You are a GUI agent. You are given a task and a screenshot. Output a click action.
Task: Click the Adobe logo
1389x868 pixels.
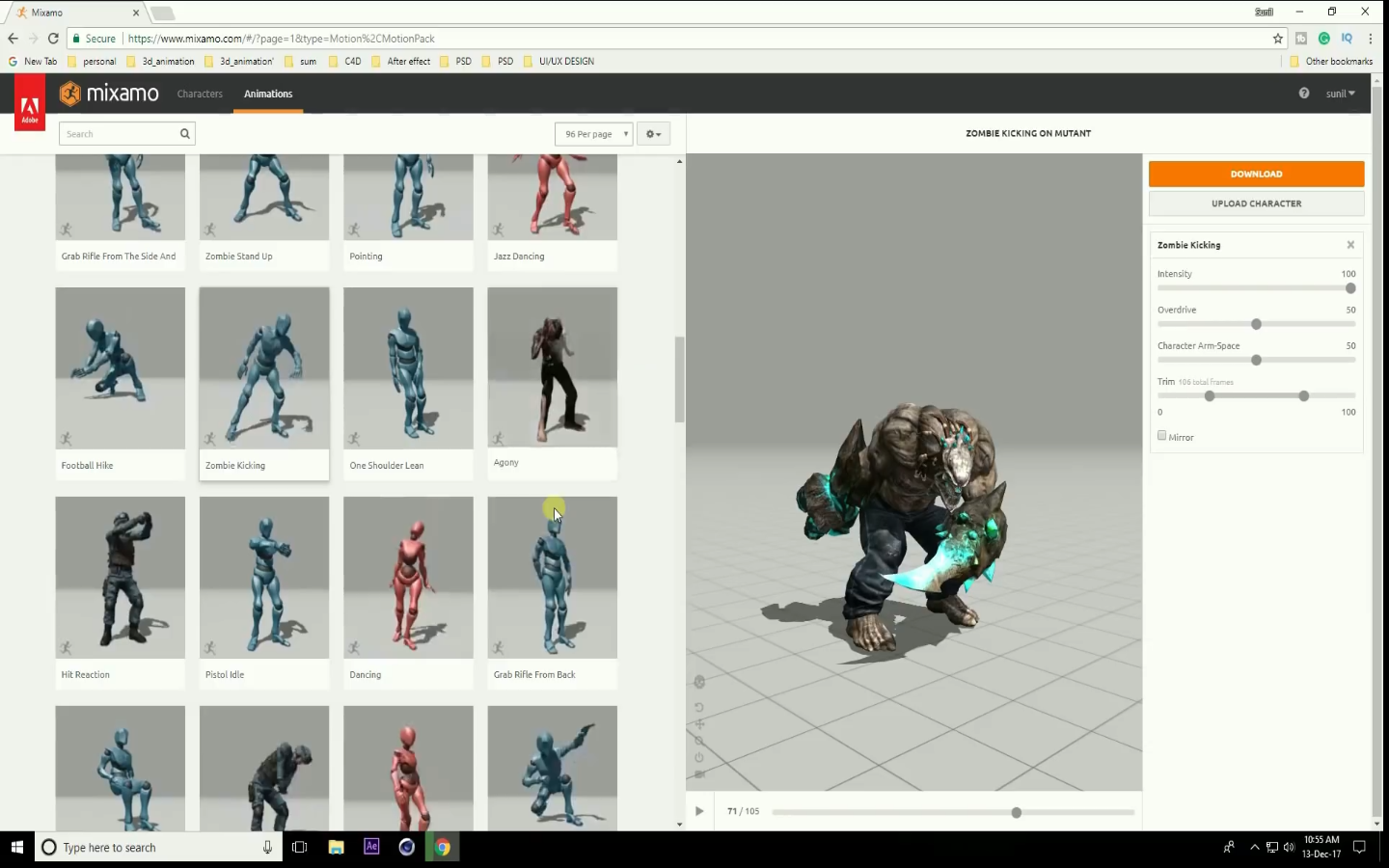30,103
